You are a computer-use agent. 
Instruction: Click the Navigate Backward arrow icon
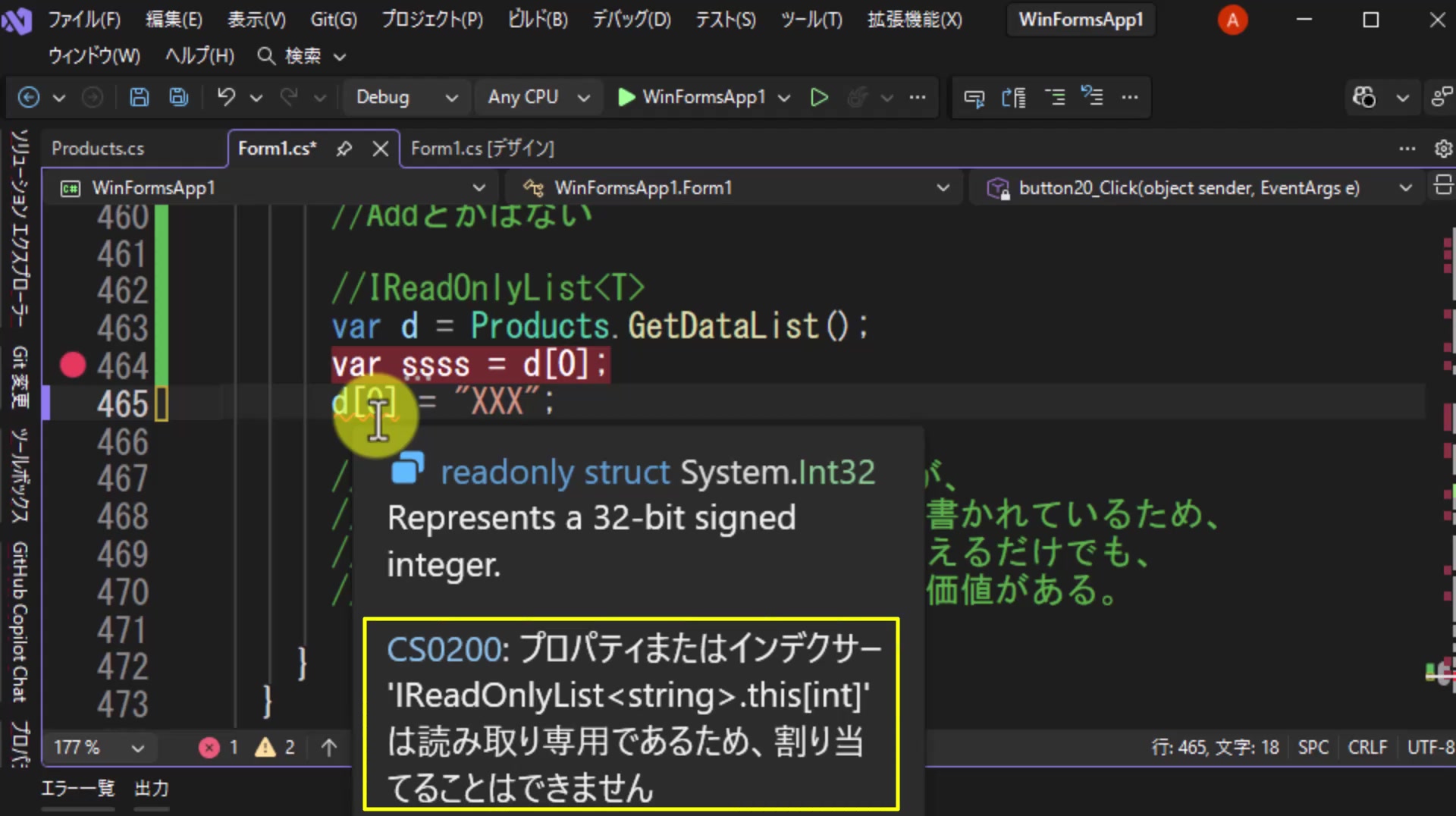[x=29, y=97]
